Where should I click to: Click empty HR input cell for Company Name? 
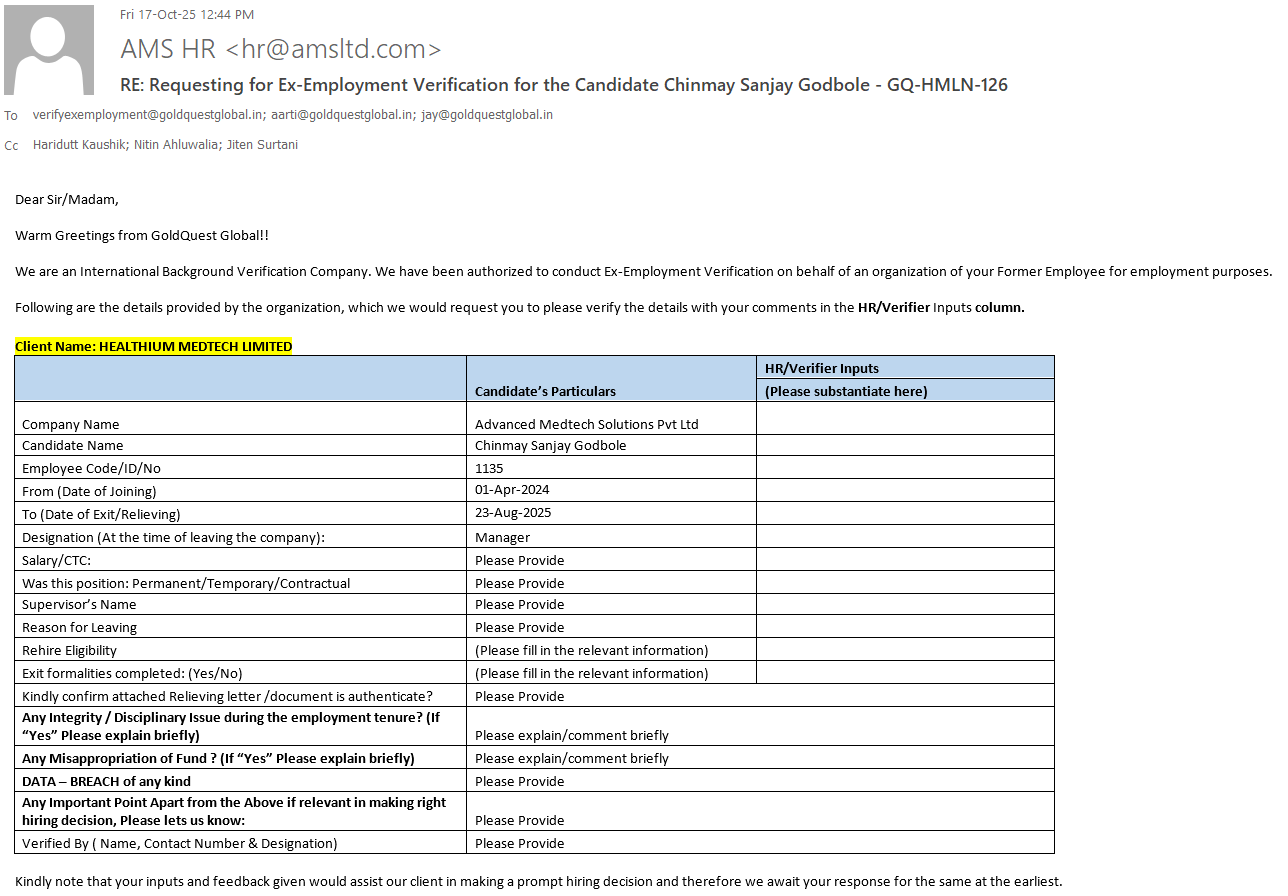click(905, 418)
